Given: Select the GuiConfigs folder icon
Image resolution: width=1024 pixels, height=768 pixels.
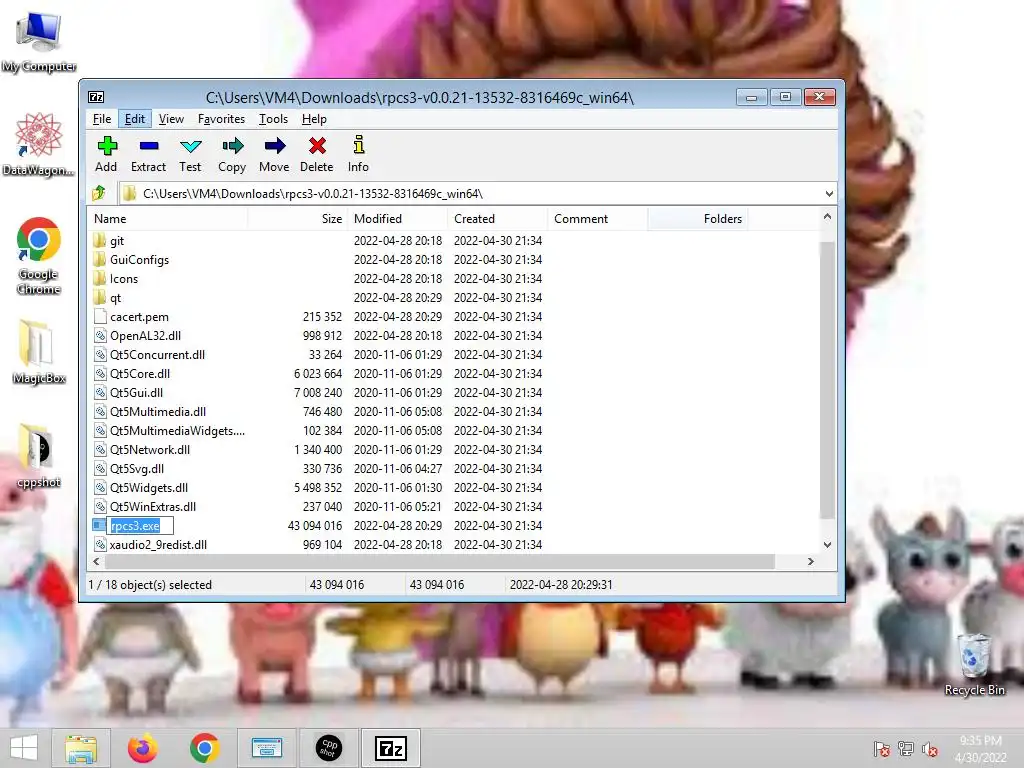Looking at the screenshot, I should pos(99,260).
